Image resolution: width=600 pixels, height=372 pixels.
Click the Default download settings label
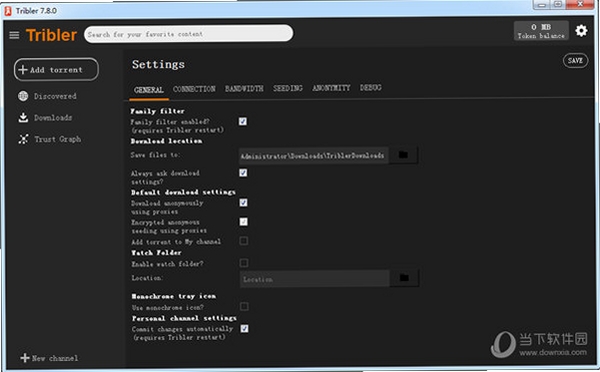[183, 192]
